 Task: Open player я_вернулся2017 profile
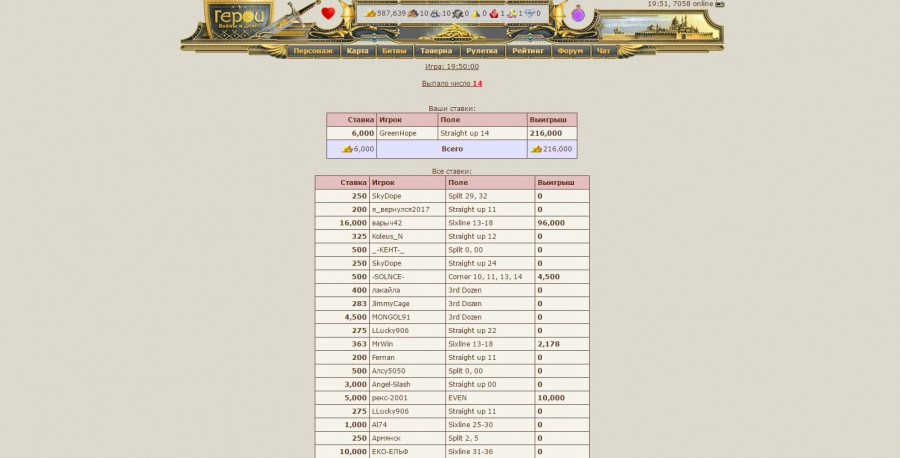pos(400,209)
